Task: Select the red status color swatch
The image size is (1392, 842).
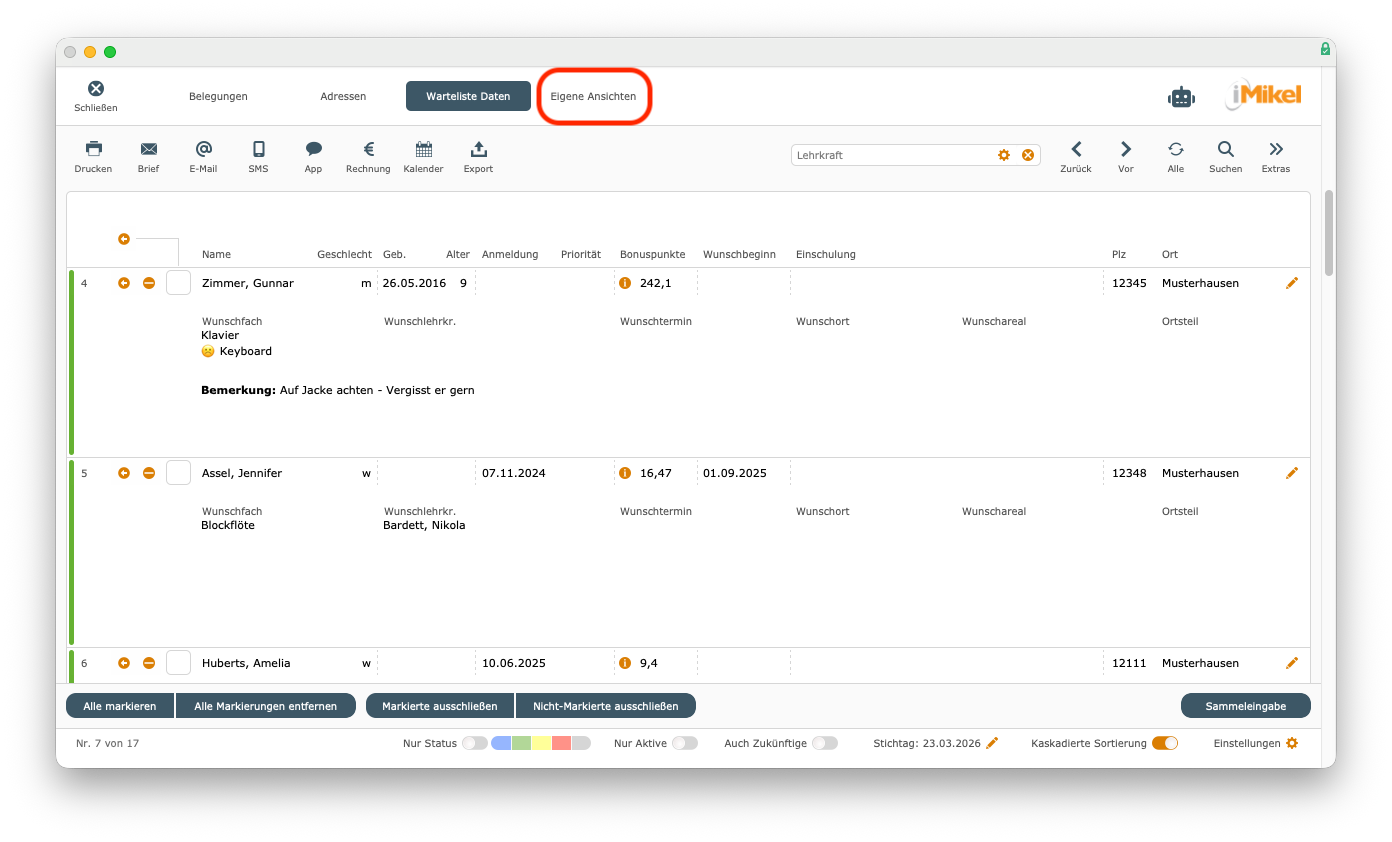Action: pos(561,743)
